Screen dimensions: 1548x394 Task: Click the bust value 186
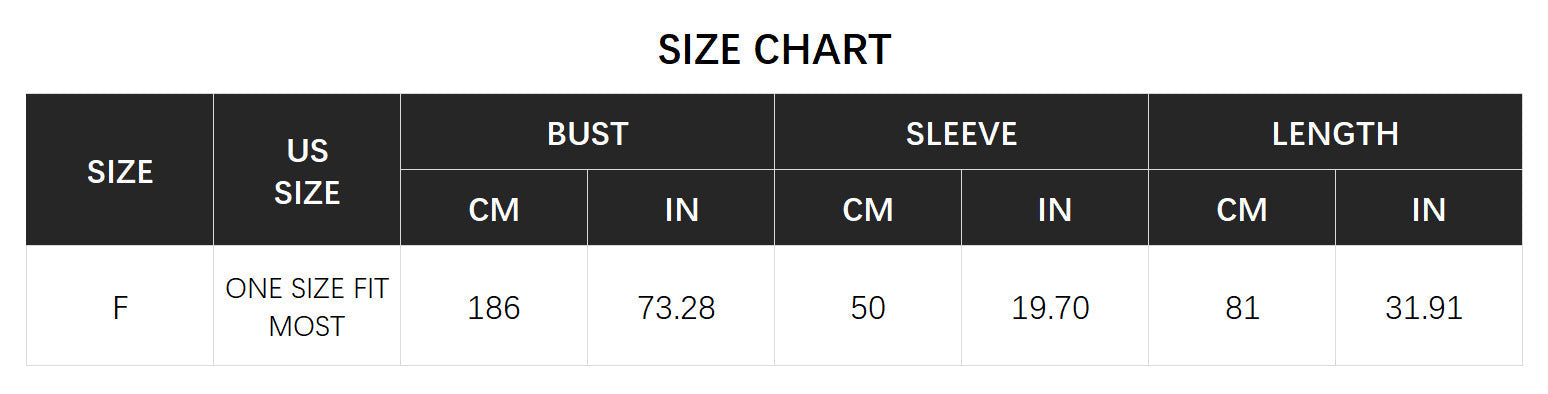(x=494, y=306)
